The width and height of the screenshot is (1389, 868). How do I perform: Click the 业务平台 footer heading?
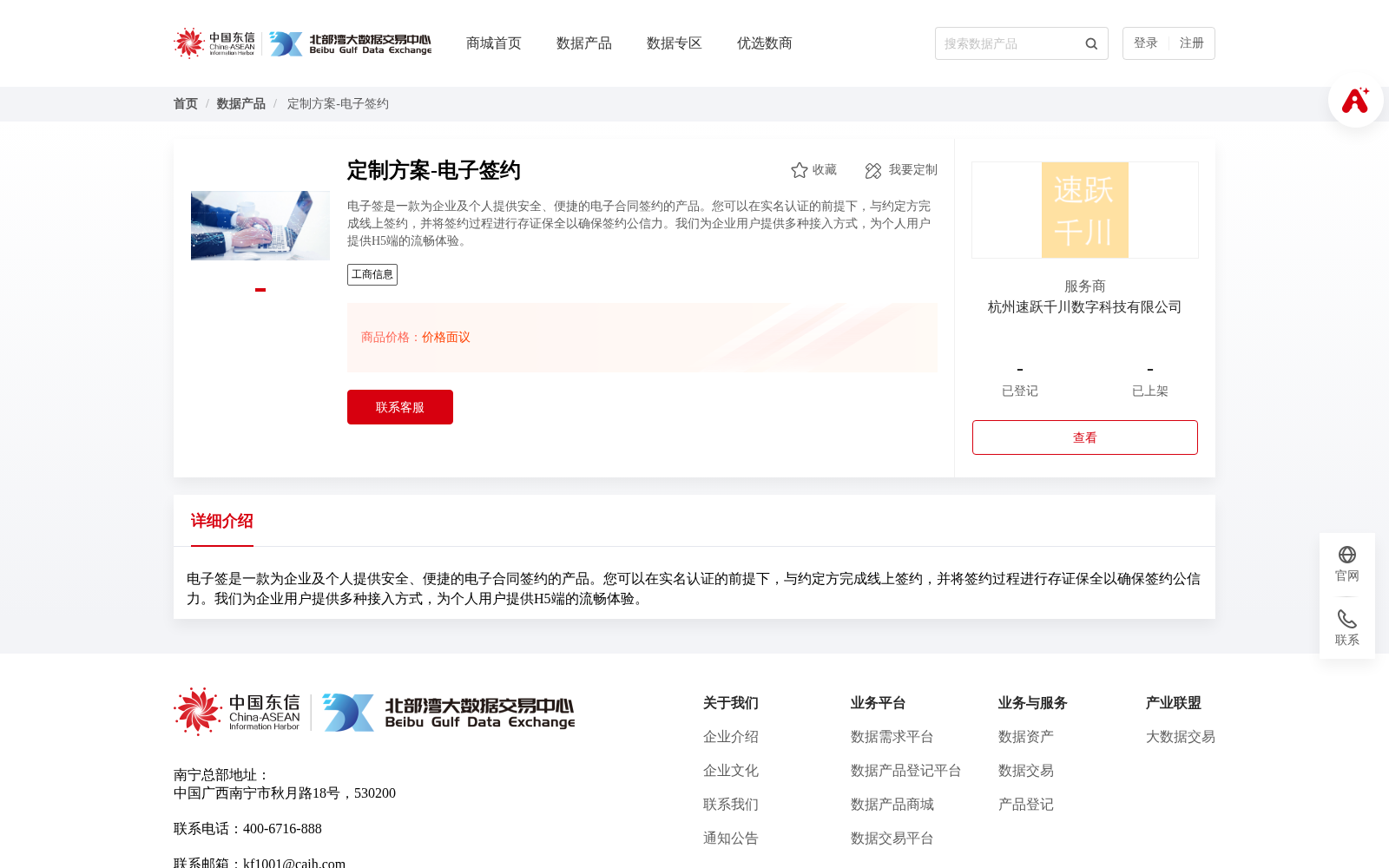click(879, 703)
